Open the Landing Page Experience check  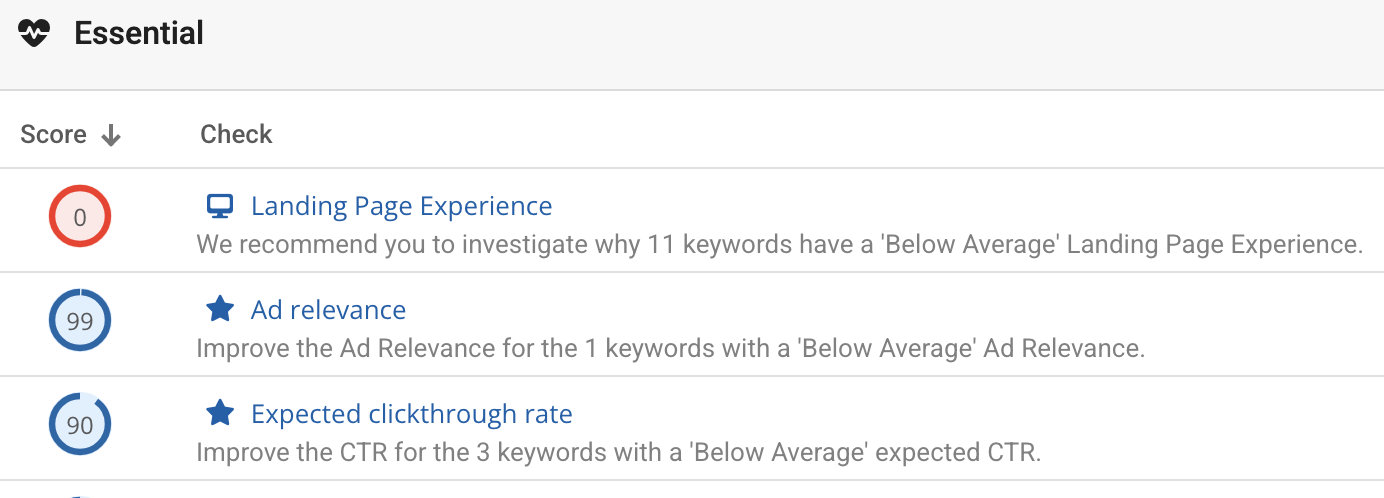[401, 206]
